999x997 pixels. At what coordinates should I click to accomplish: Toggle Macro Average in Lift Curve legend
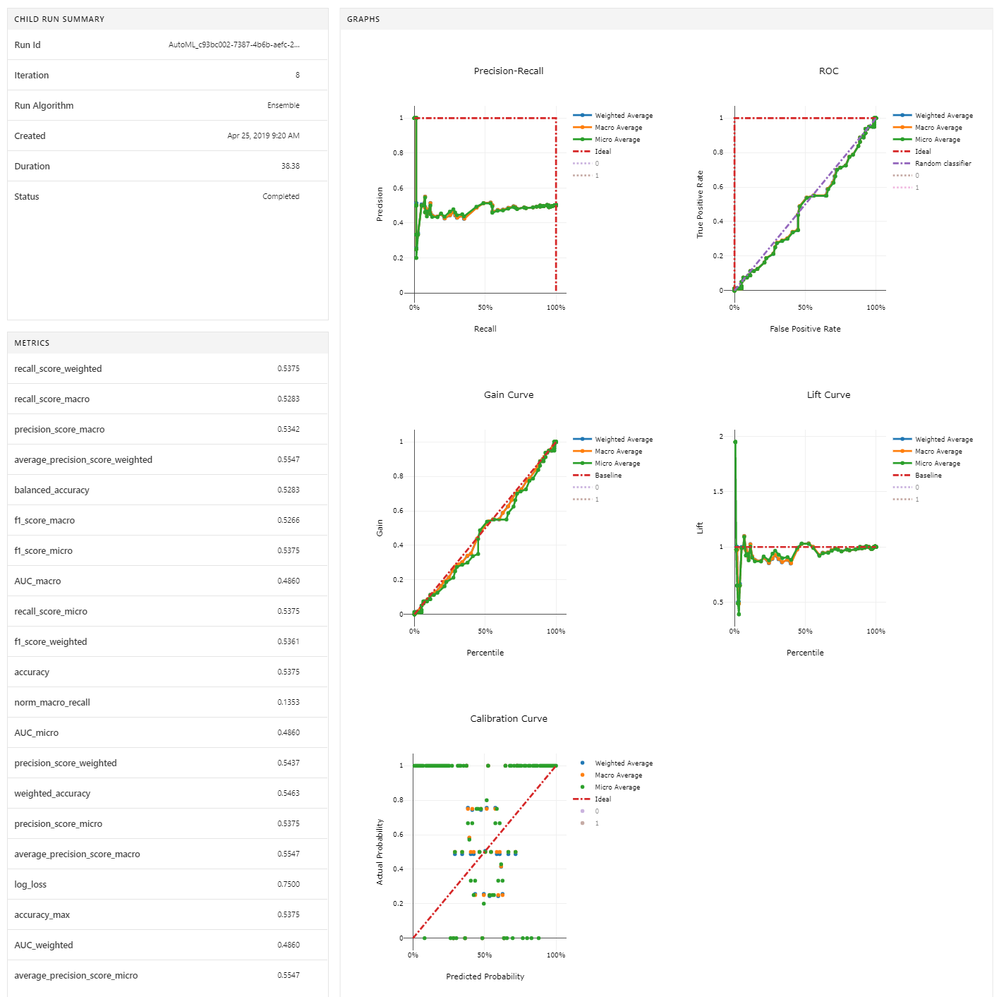tap(938, 451)
